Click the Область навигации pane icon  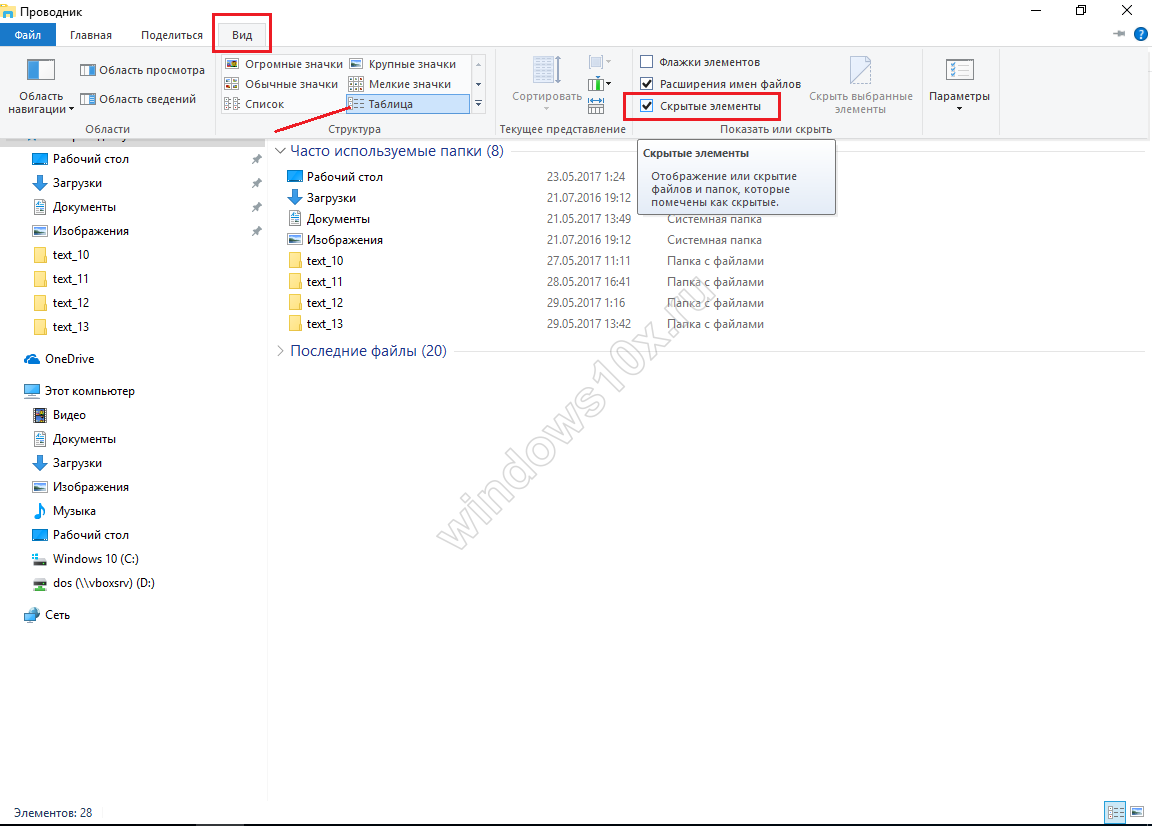coord(41,72)
